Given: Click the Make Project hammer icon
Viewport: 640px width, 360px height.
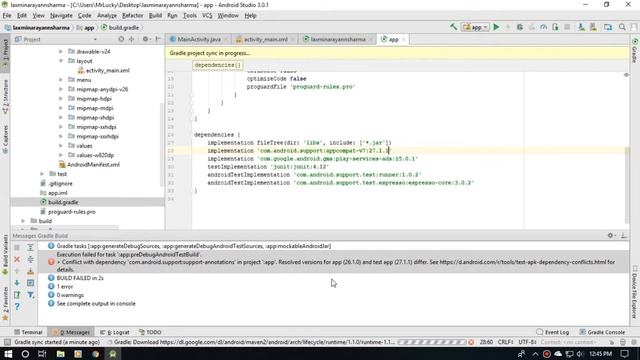Looking at the screenshot, I should point(453,27).
